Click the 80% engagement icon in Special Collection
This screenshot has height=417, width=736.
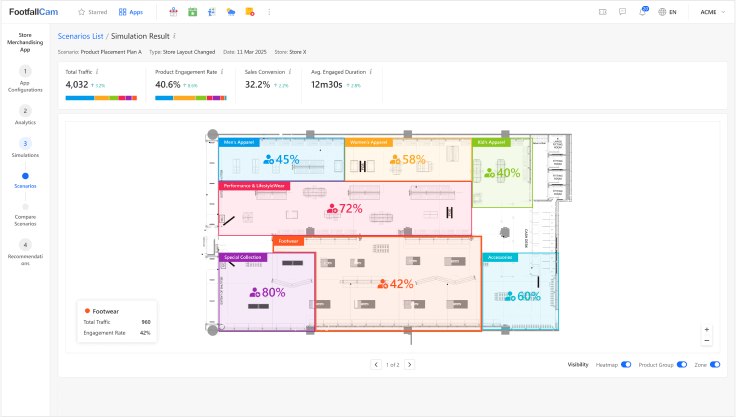[x=255, y=293]
